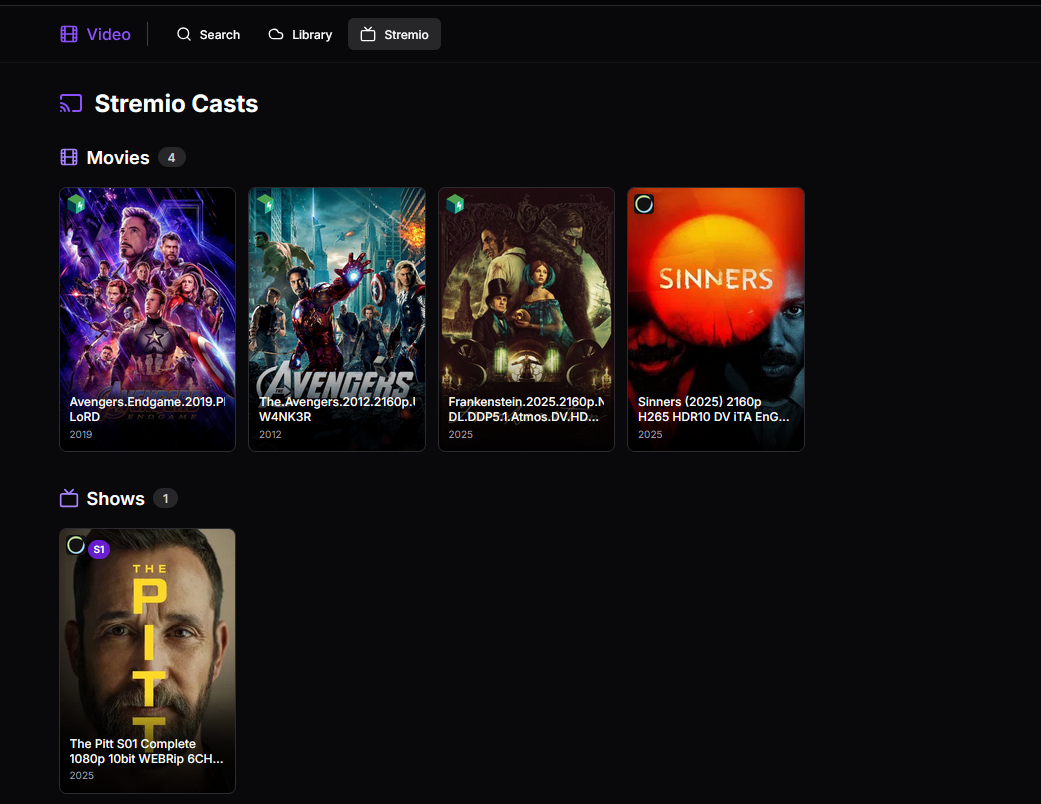Click the film icon next to Movies heading
1041x804 pixels.
[69, 157]
